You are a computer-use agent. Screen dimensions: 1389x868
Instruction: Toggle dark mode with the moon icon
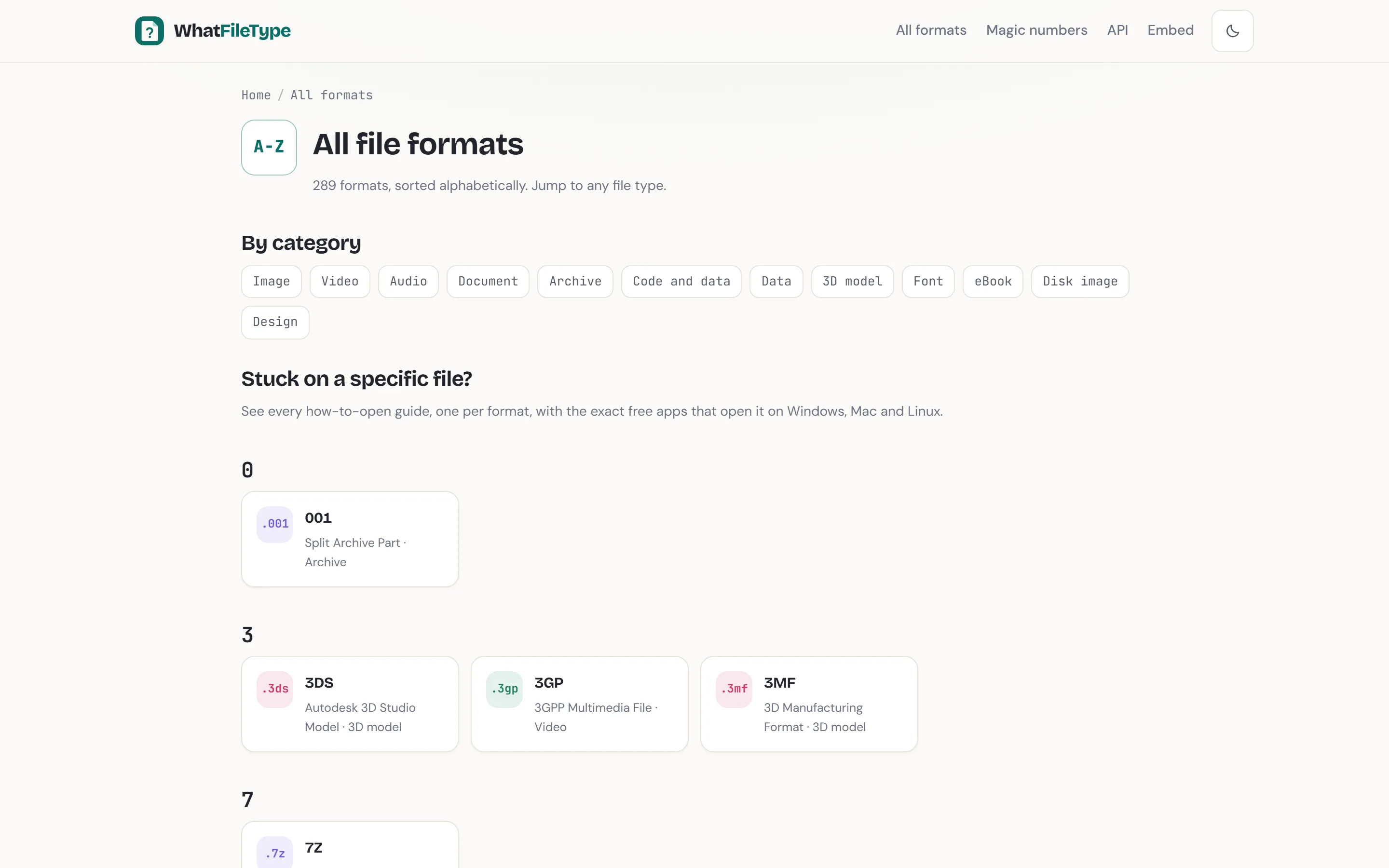coord(1232,30)
